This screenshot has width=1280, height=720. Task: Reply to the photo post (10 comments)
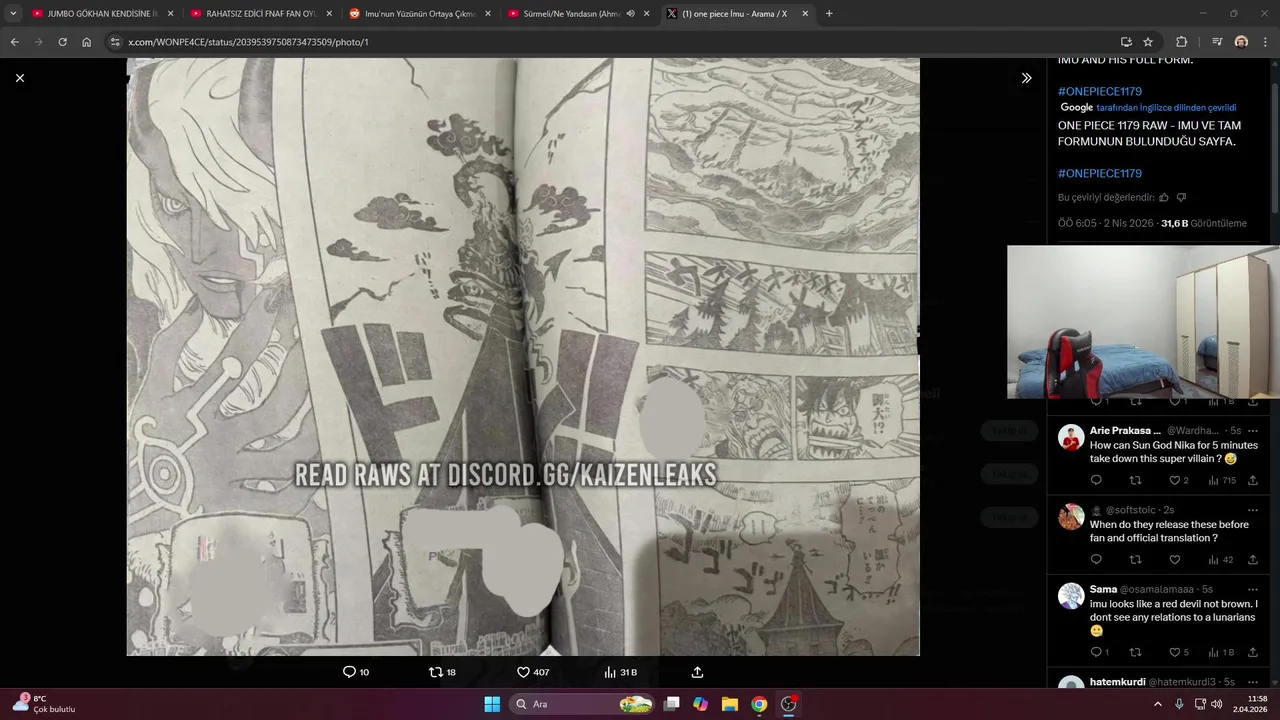356,672
